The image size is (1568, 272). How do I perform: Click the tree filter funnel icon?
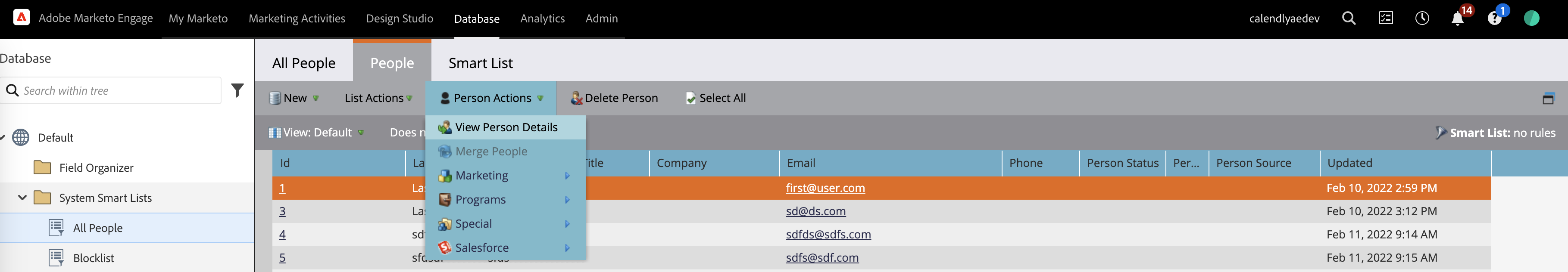click(237, 90)
